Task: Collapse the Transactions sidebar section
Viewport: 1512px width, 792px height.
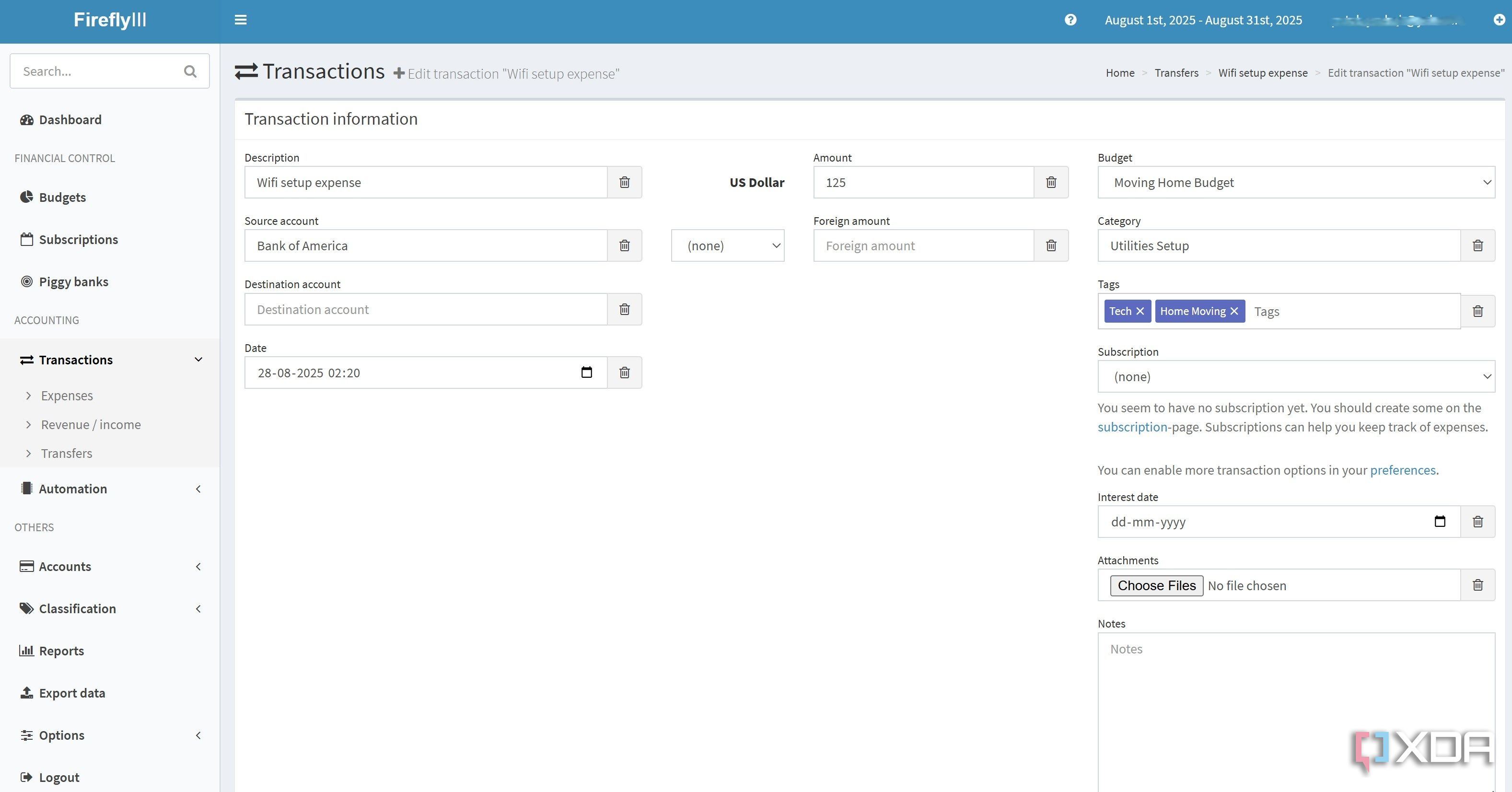Action: [x=110, y=359]
